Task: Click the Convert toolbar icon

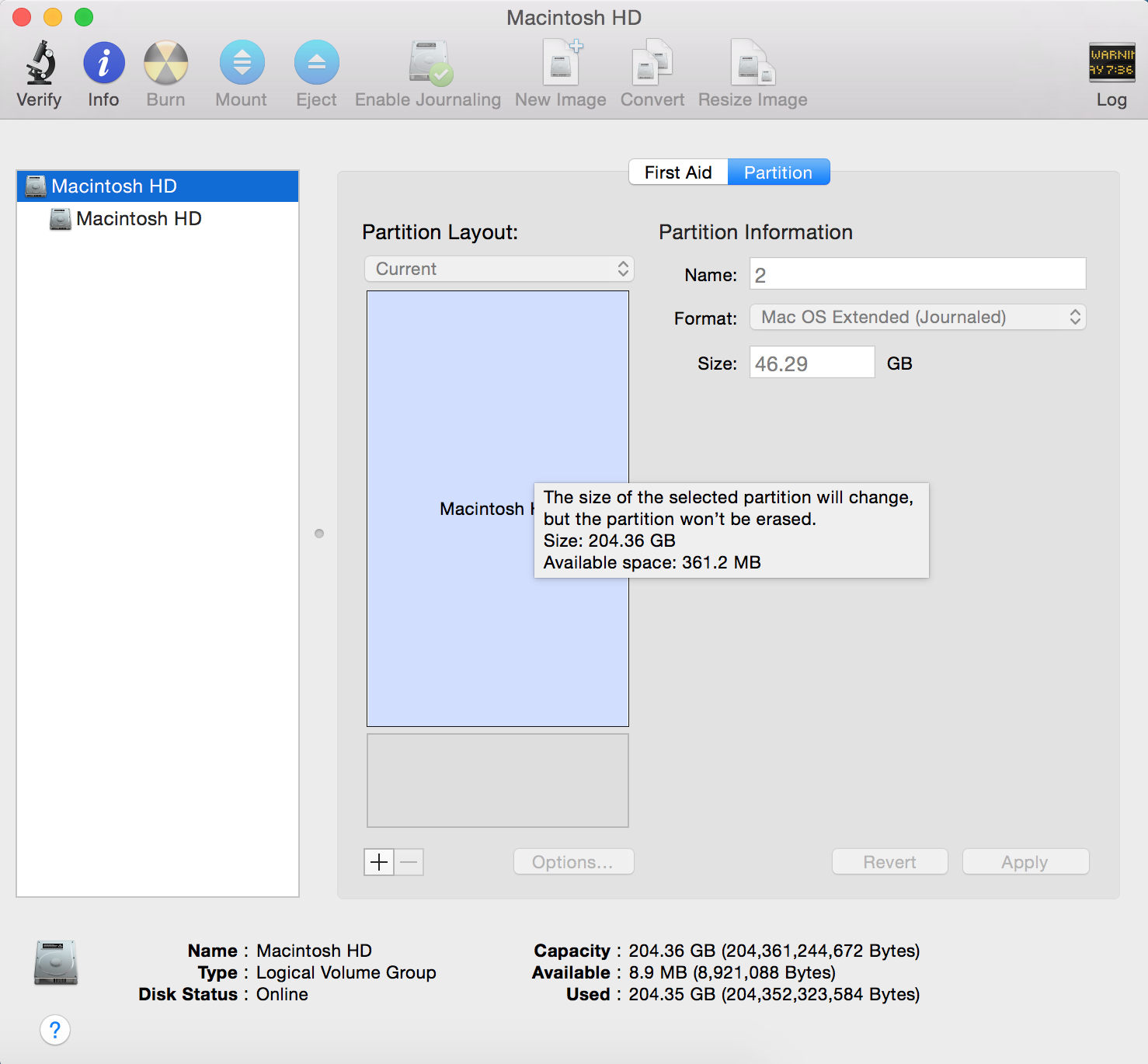Action: pos(652,63)
